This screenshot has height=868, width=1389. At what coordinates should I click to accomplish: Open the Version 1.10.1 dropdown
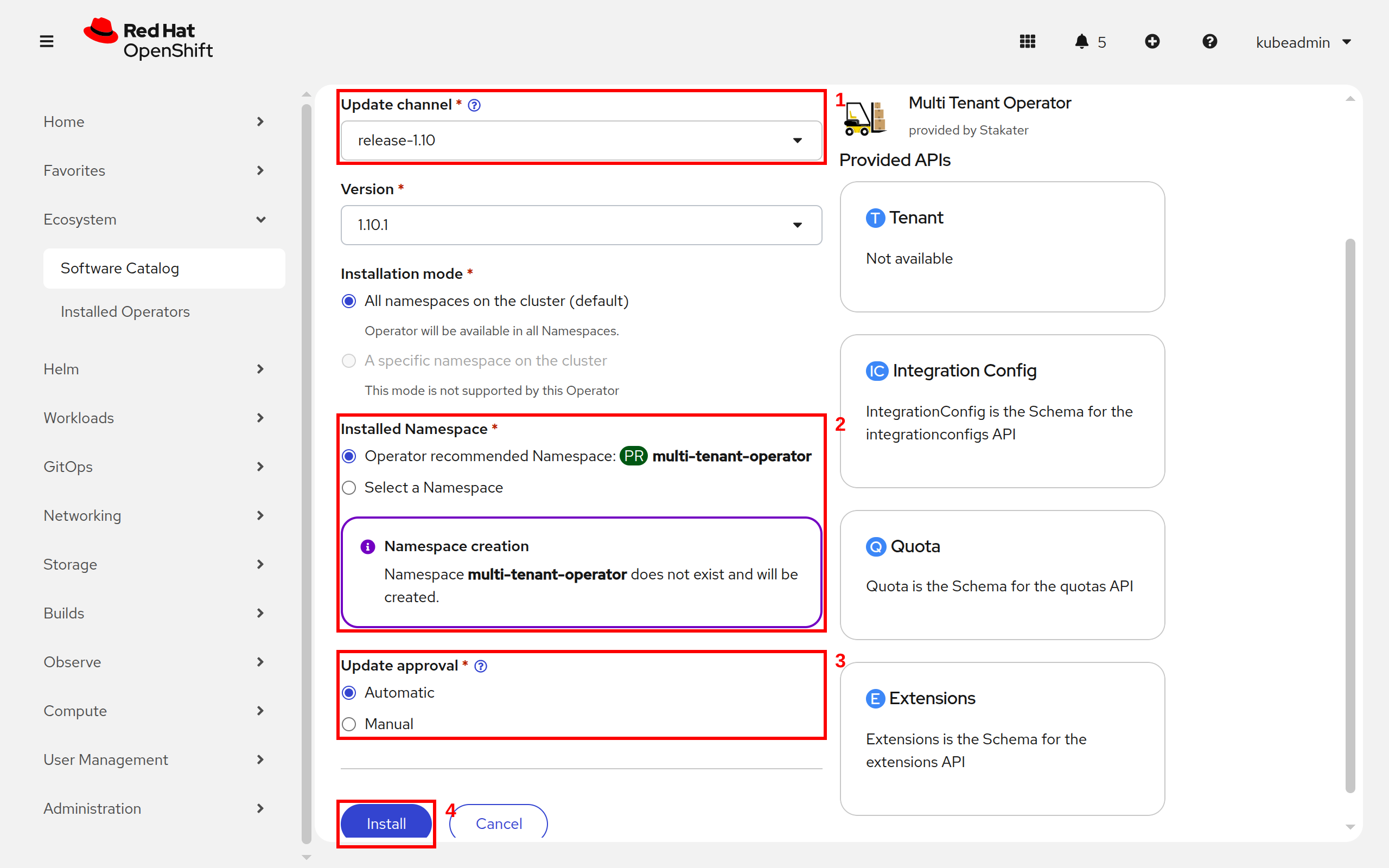pyautogui.click(x=581, y=225)
